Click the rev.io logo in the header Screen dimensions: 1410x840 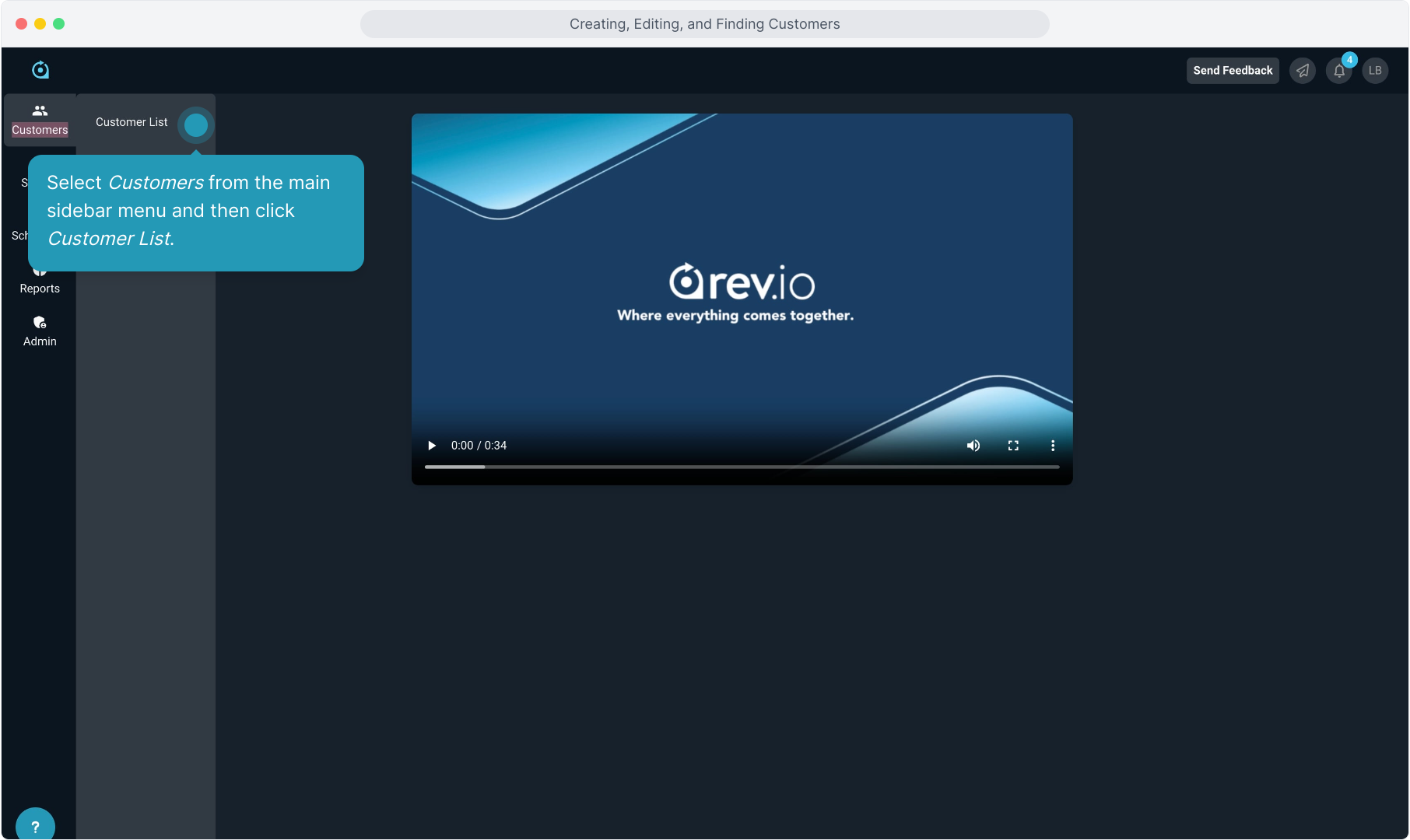pyautogui.click(x=40, y=70)
